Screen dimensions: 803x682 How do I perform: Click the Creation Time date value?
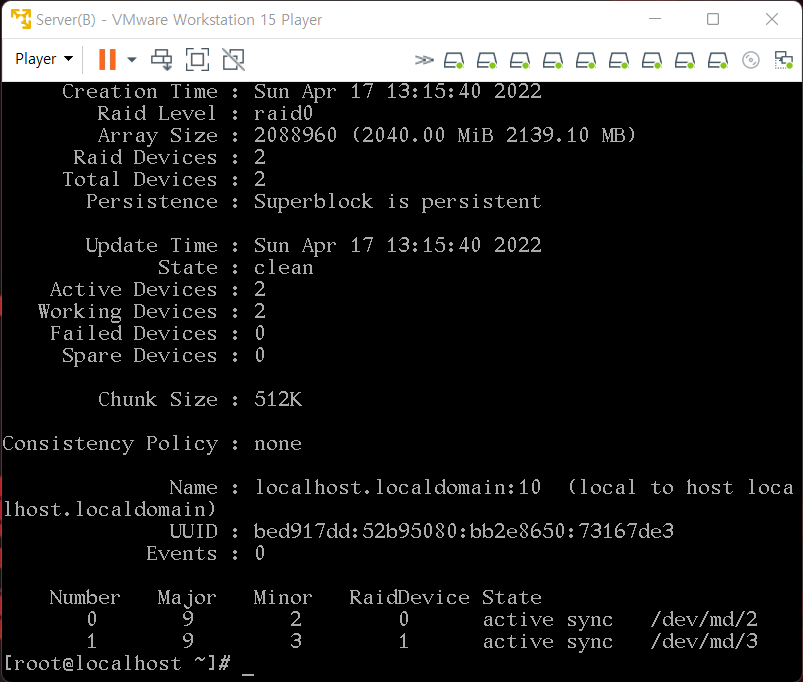(397, 92)
